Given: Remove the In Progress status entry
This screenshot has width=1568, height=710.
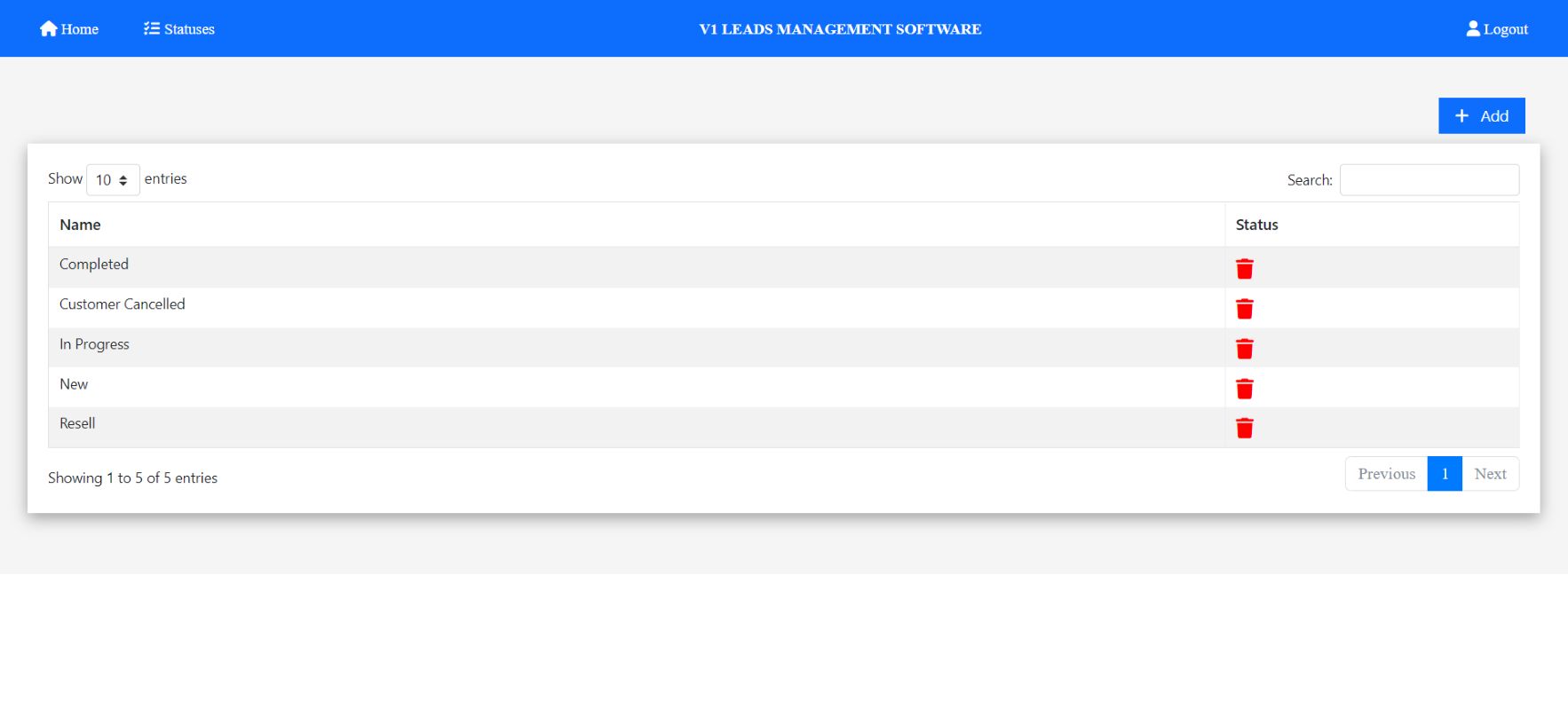Looking at the screenshot, I should [1244, 349].
